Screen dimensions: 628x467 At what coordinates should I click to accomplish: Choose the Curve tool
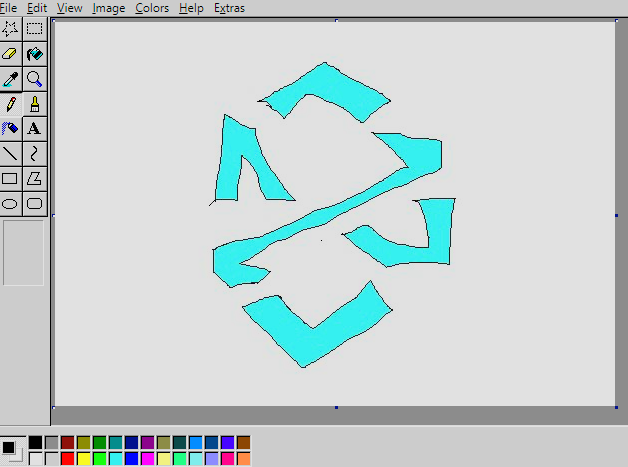34,154
